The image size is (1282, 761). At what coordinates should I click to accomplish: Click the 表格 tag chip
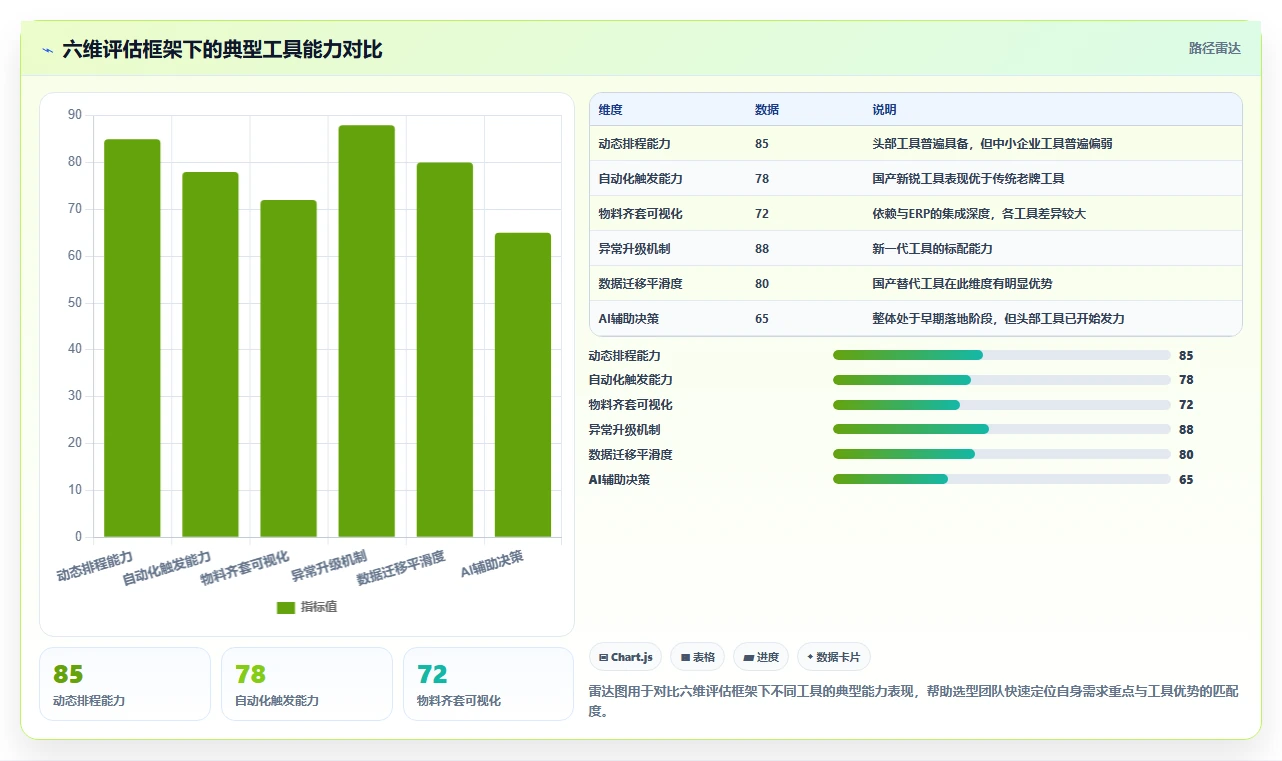click(697, 657)
